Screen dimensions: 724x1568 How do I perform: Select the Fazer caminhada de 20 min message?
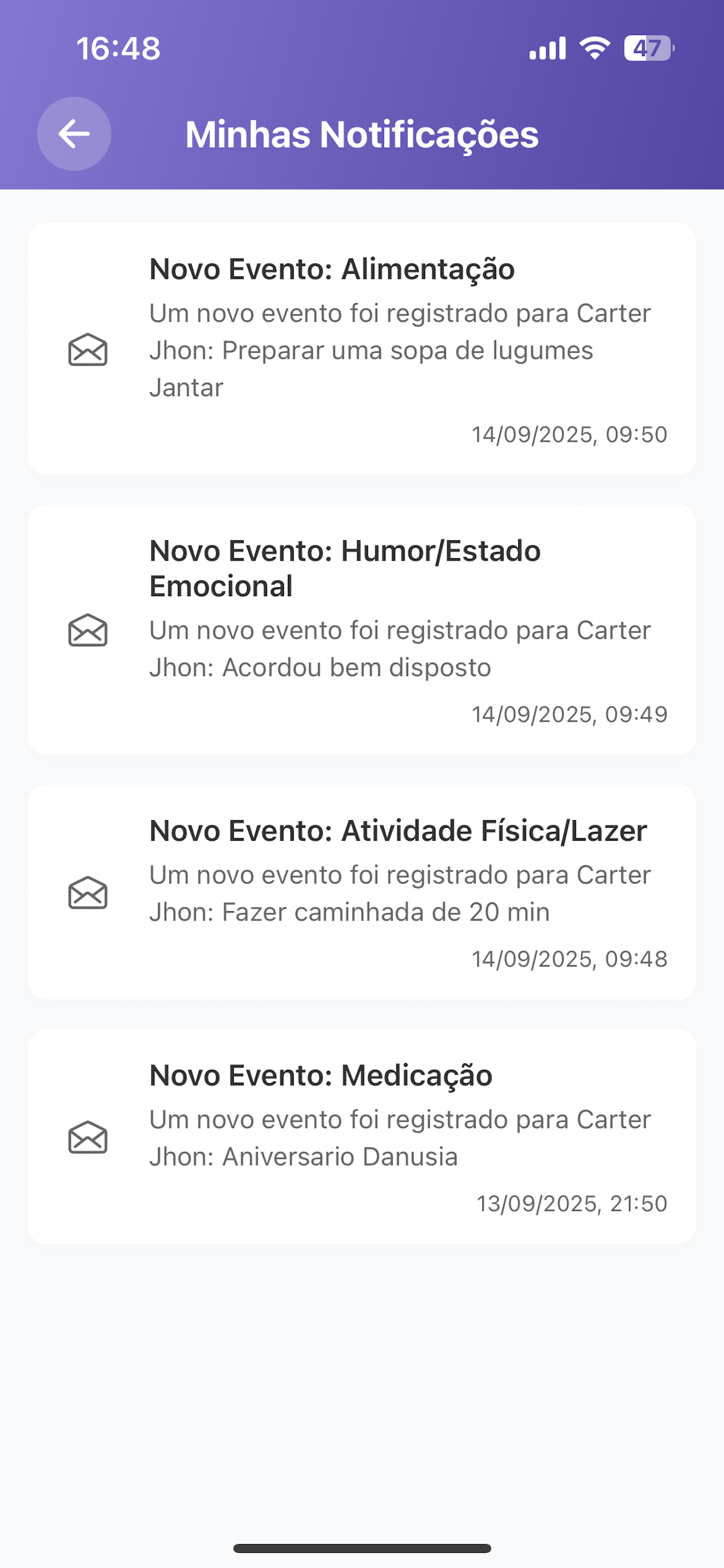(x=386, y=912)
